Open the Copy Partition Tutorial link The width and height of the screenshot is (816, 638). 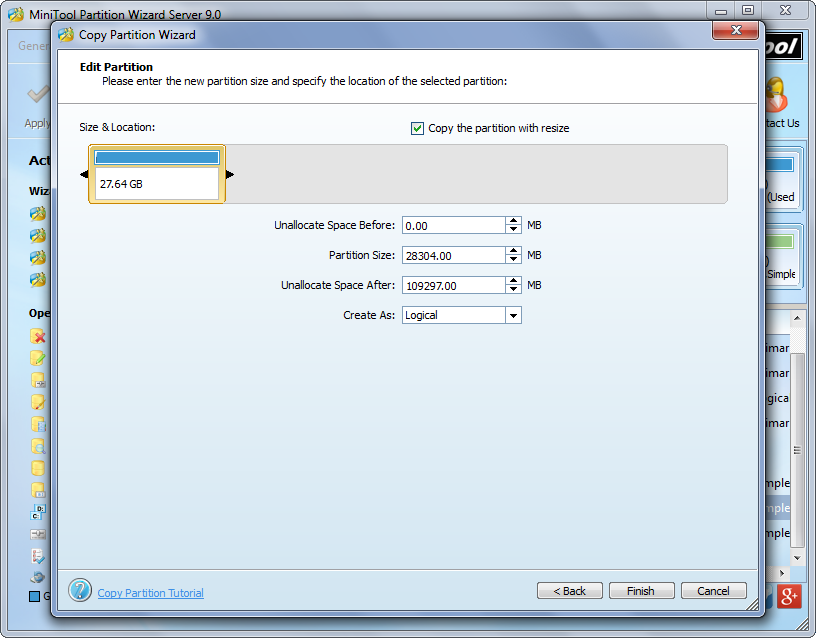point(150,593)
